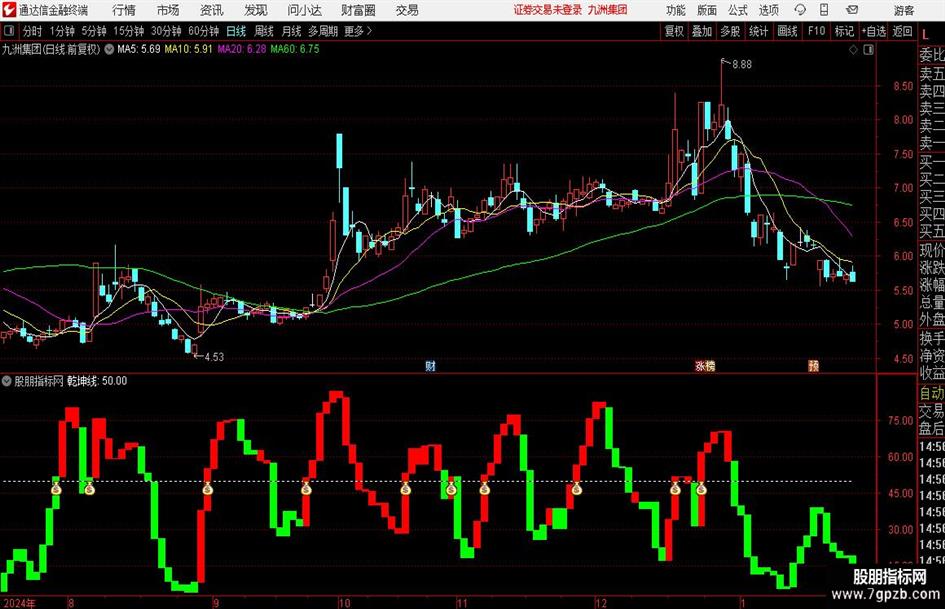Open the 资讯 menu
945x609 pixels.
[x=212, y=10]
